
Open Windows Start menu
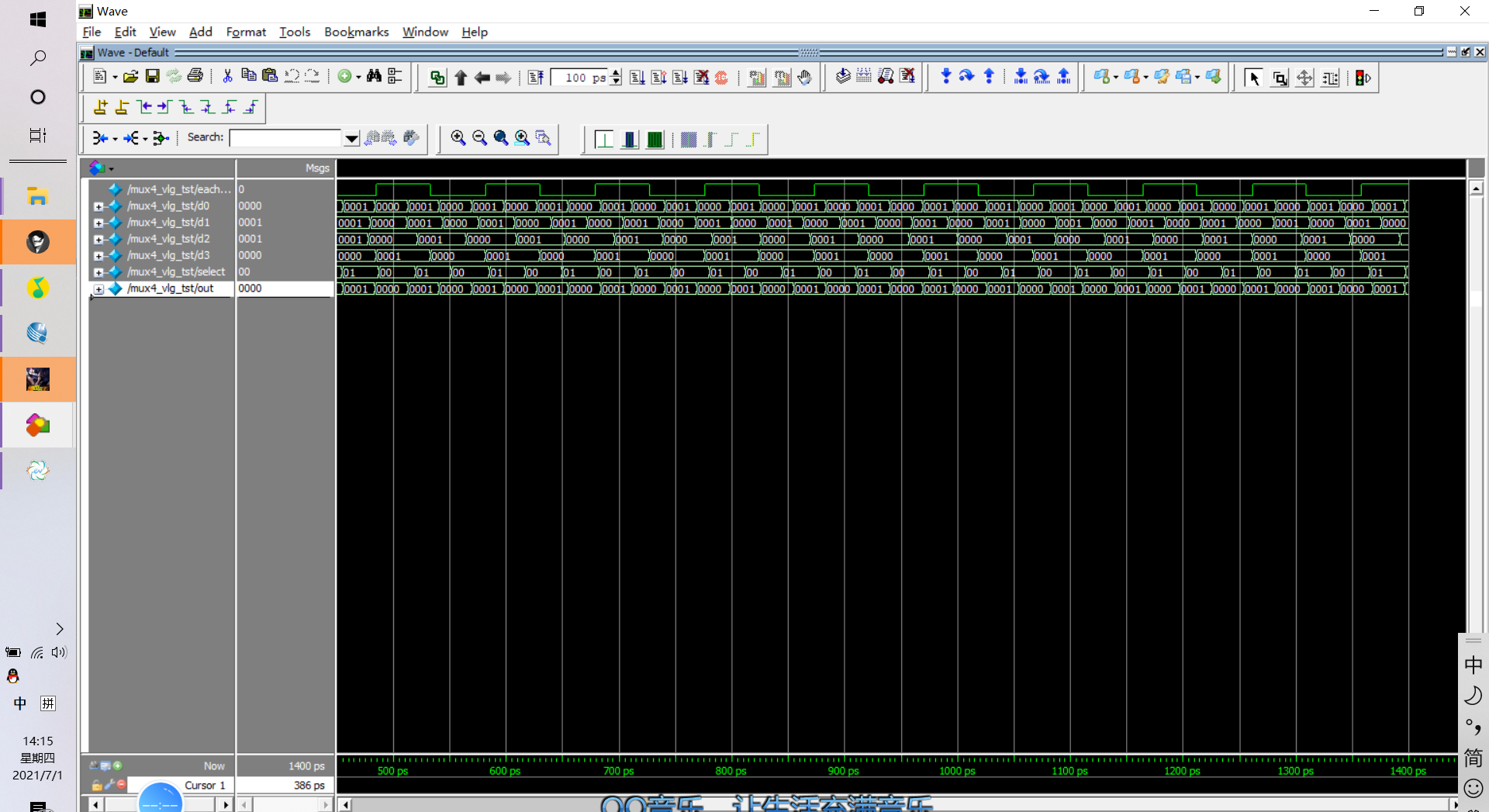pos(38,19)
